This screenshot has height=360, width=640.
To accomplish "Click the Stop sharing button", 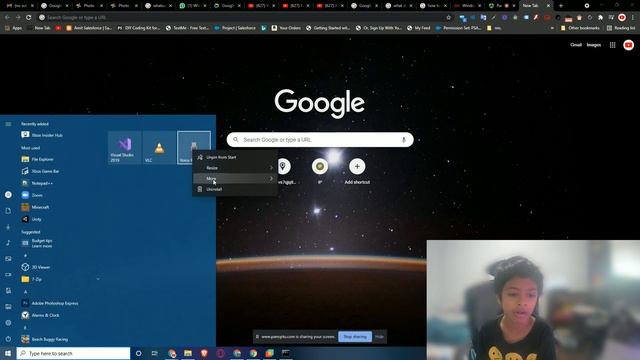I will 355,337.
